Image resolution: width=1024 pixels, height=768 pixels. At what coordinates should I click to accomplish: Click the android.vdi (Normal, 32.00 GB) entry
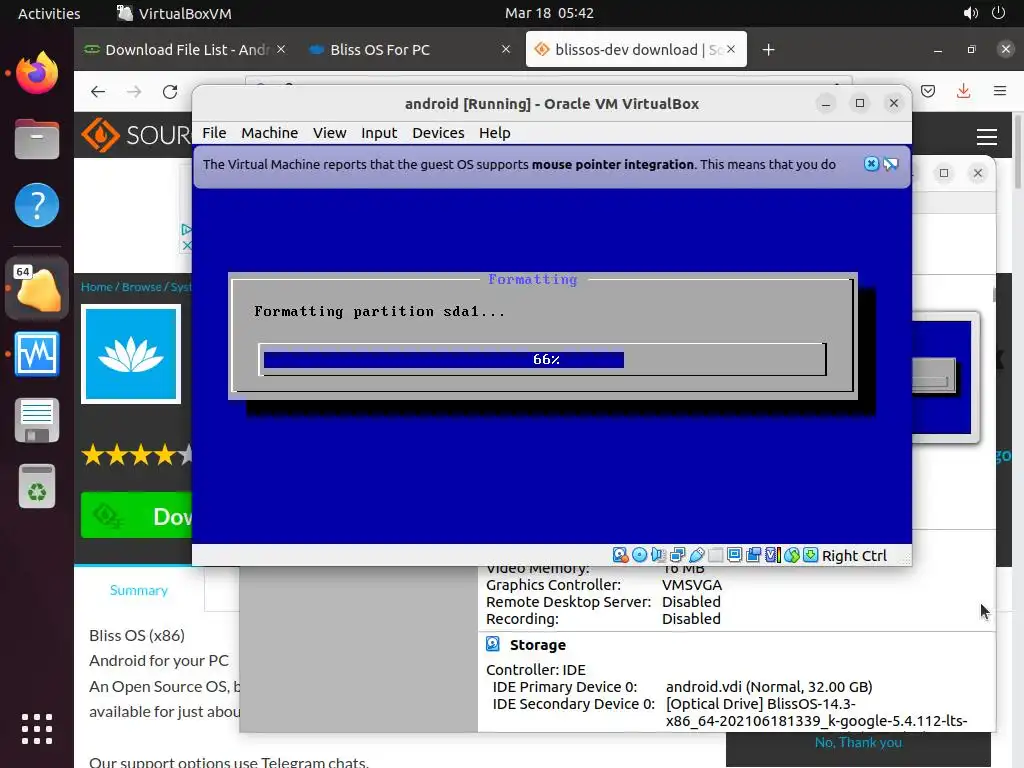coord(769,687)
